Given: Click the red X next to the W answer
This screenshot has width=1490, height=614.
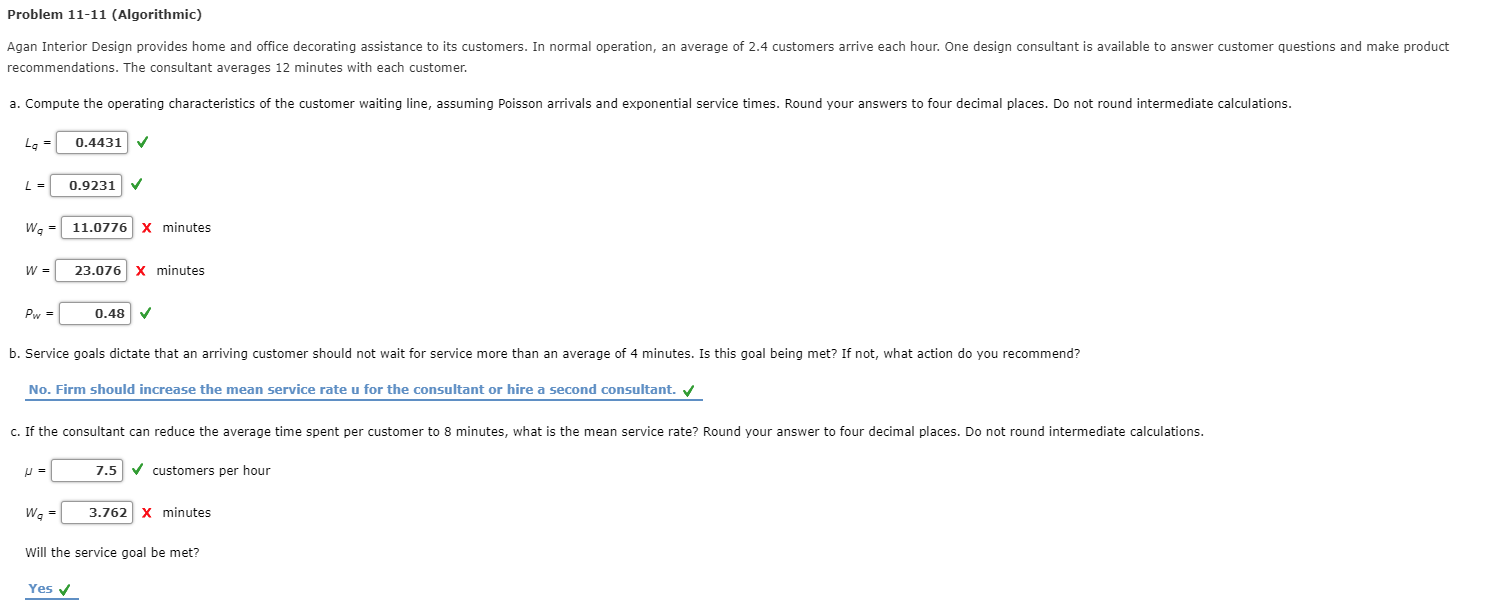Looking at the screenshot, I should click(141, 270).
